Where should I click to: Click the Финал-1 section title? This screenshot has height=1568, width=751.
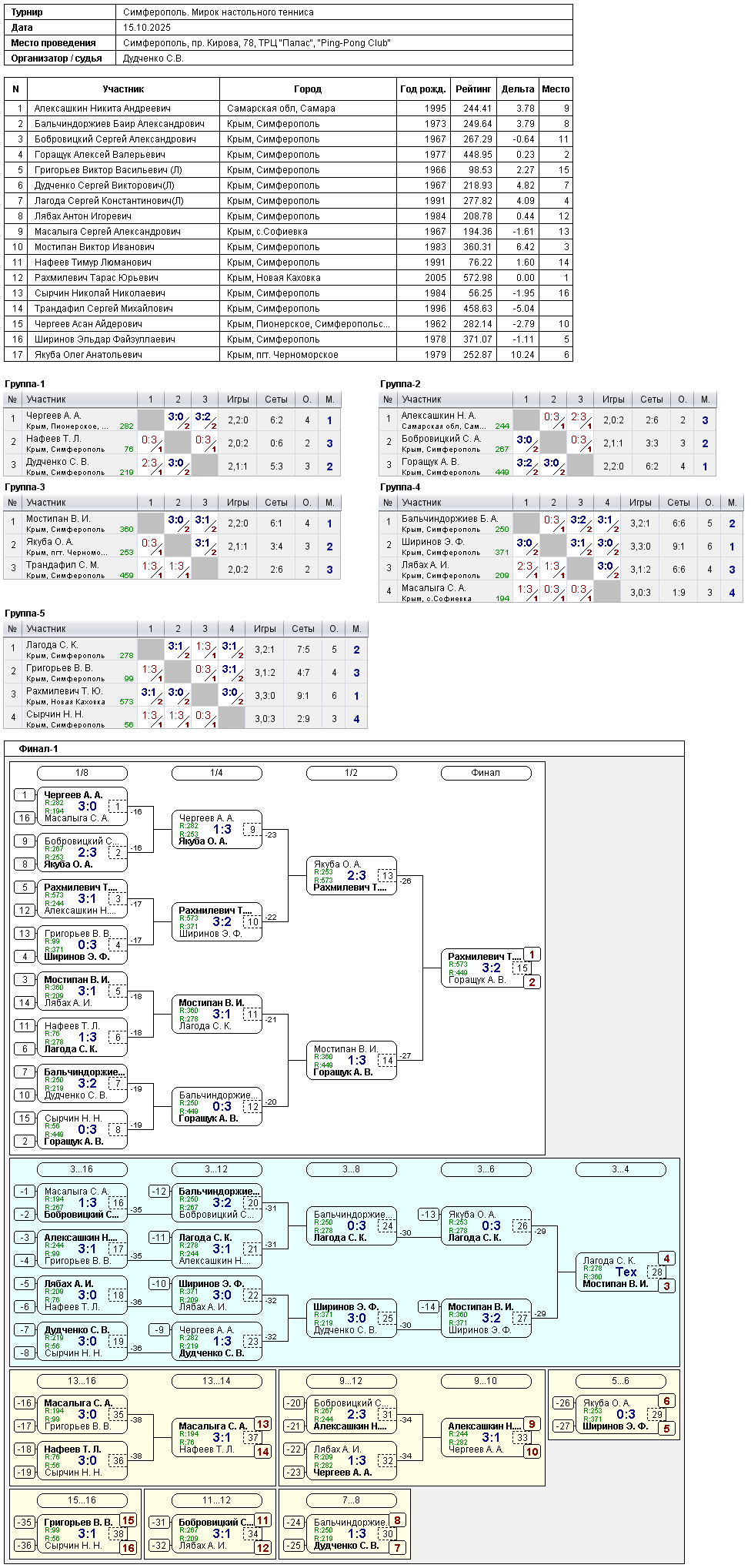[x=38, y=749]
